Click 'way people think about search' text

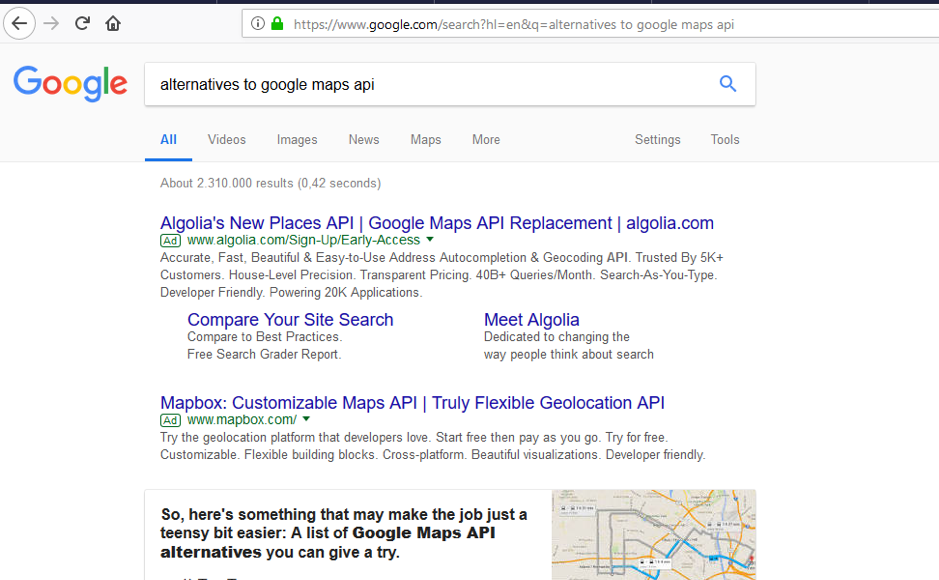[x=568, y=354]
